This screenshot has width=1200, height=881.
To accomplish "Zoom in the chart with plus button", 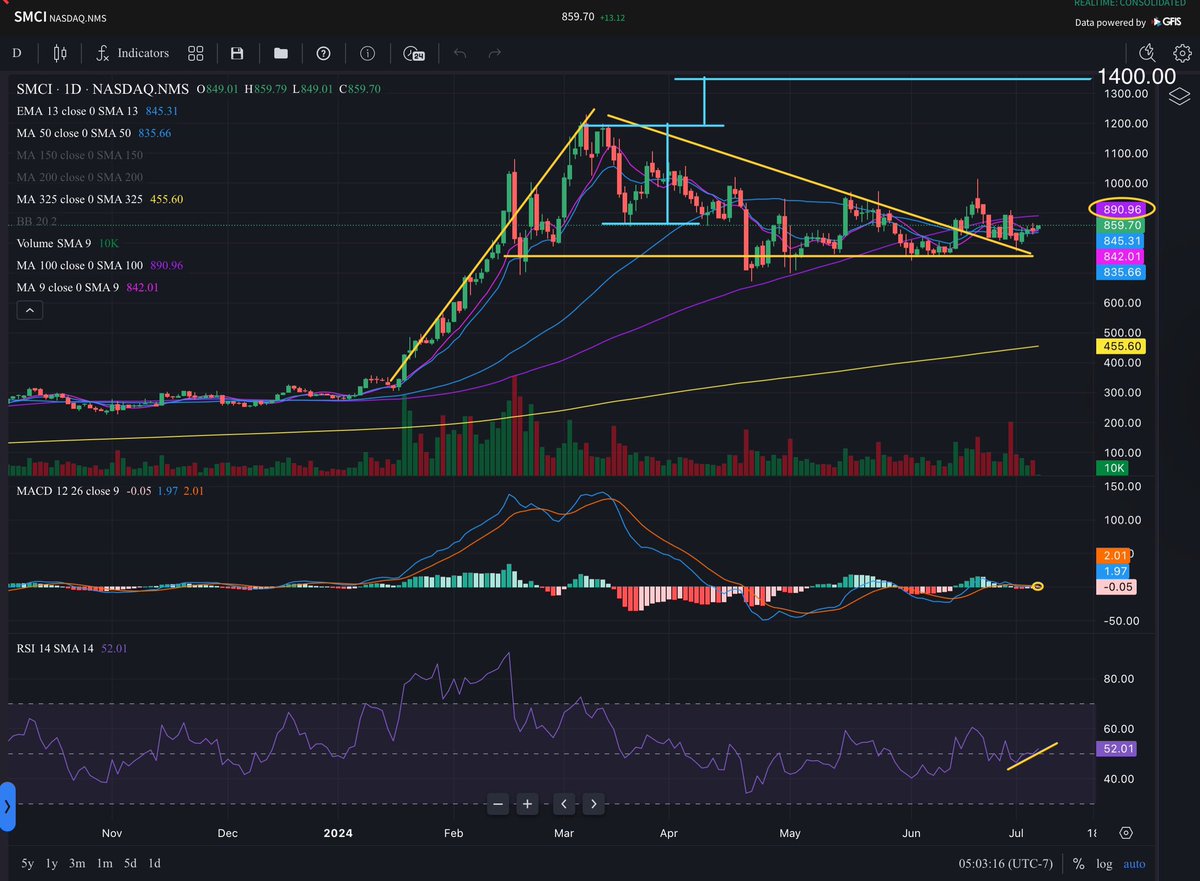I will (529, 803).
